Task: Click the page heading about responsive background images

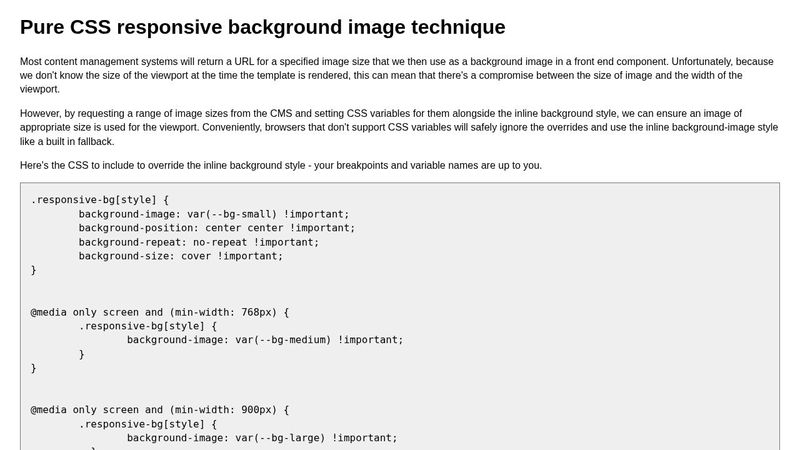Action: coord(262,27)
